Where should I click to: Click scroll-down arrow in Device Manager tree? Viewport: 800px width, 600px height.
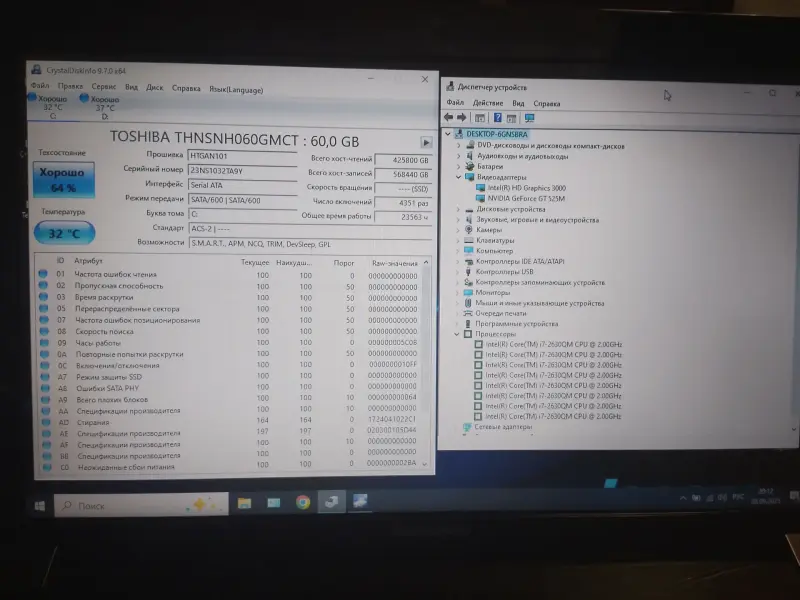click(x=794, y=429)
